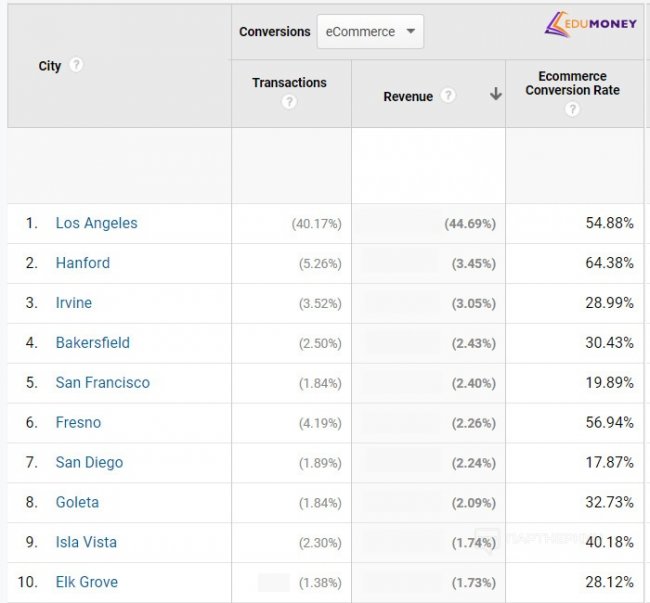Sort by the Transactions column header
This screenshot has width=650, height=603.
click(289, 83)
